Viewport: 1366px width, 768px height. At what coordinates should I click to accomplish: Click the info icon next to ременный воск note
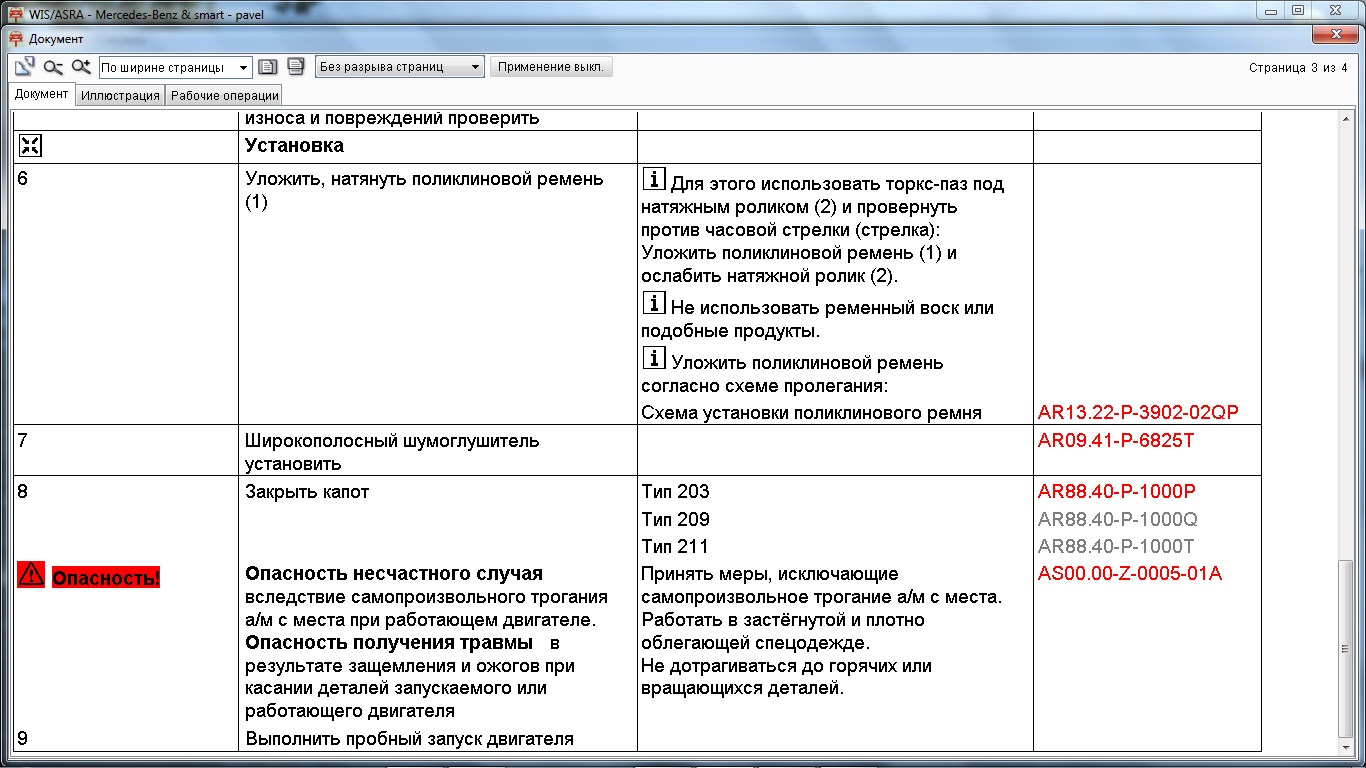pos(653,304)
